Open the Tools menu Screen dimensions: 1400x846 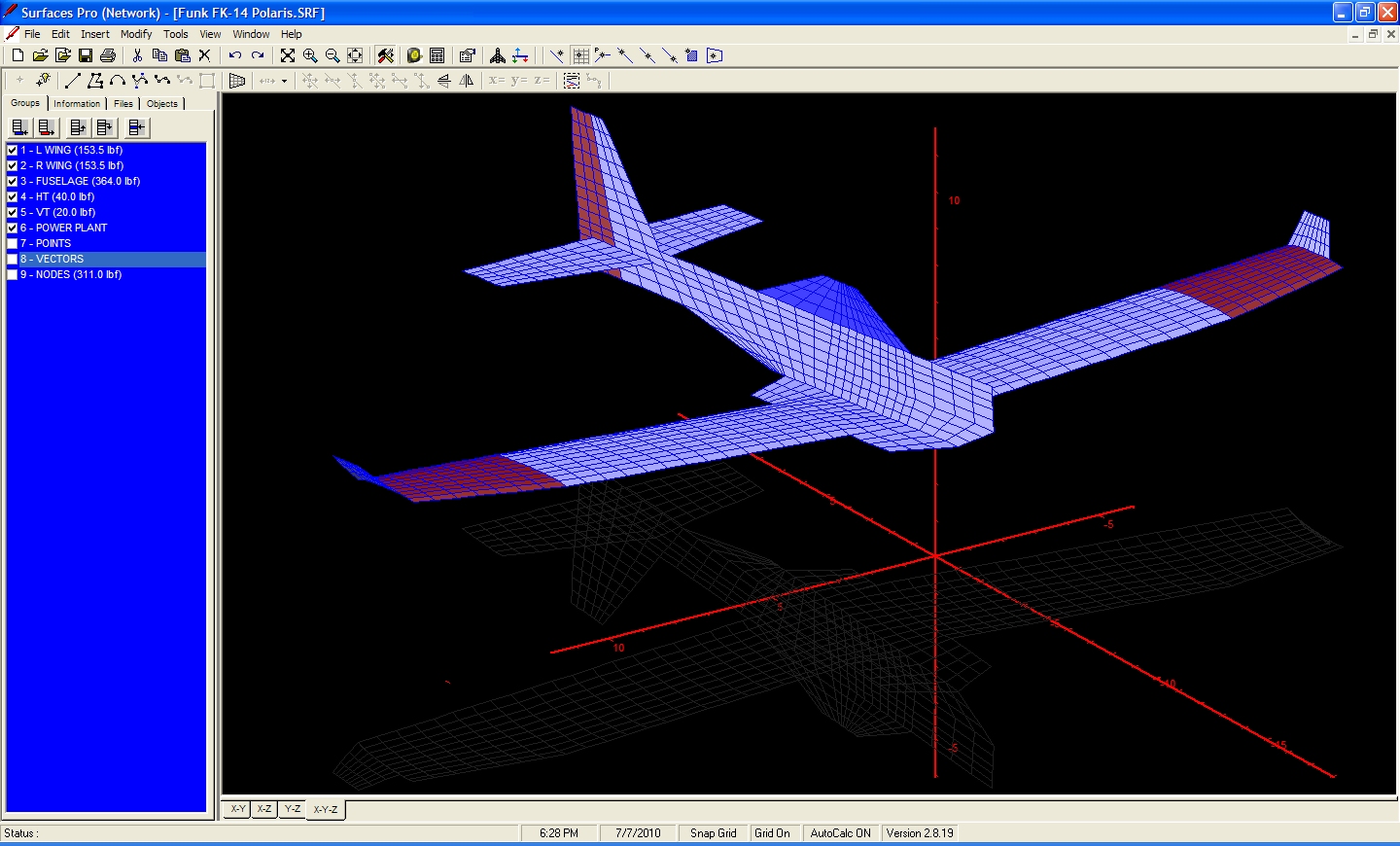176,34
